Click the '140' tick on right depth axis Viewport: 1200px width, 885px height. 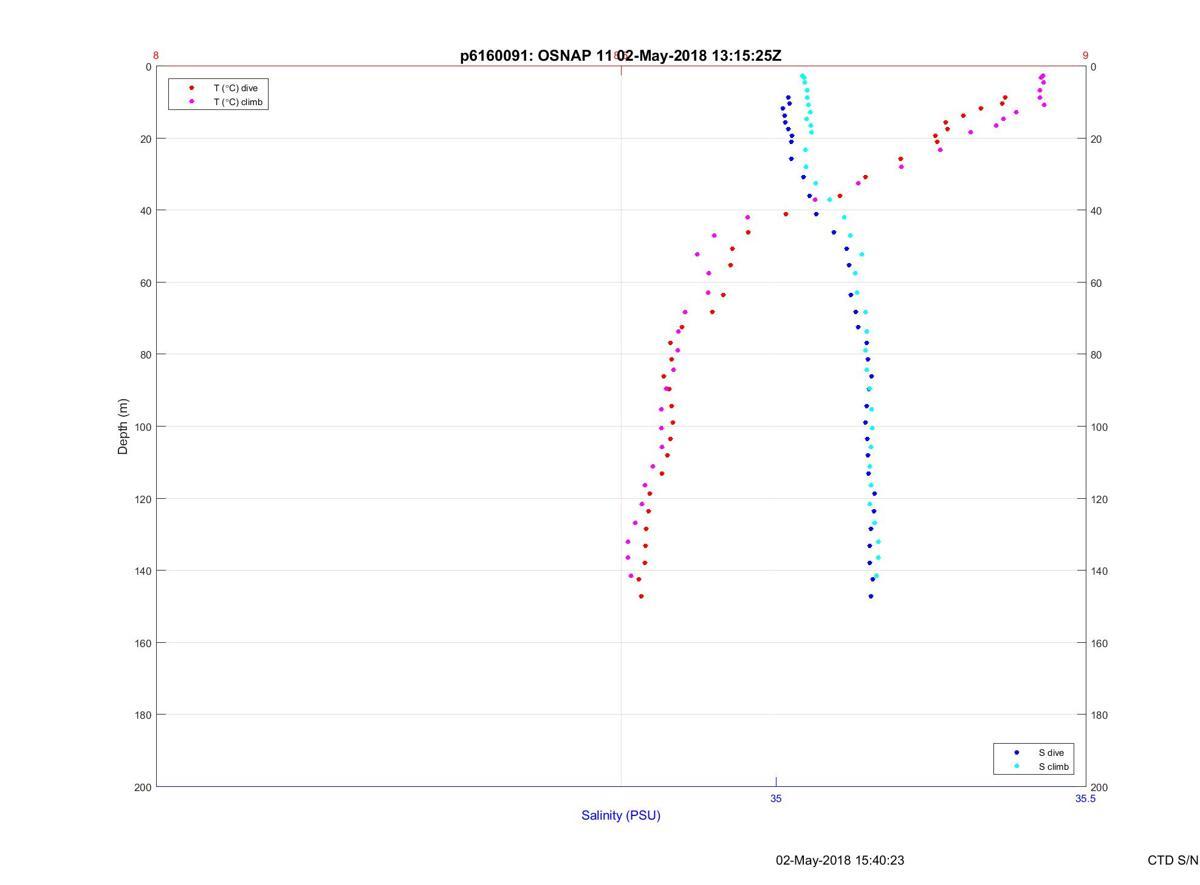tap(1100, 571)
